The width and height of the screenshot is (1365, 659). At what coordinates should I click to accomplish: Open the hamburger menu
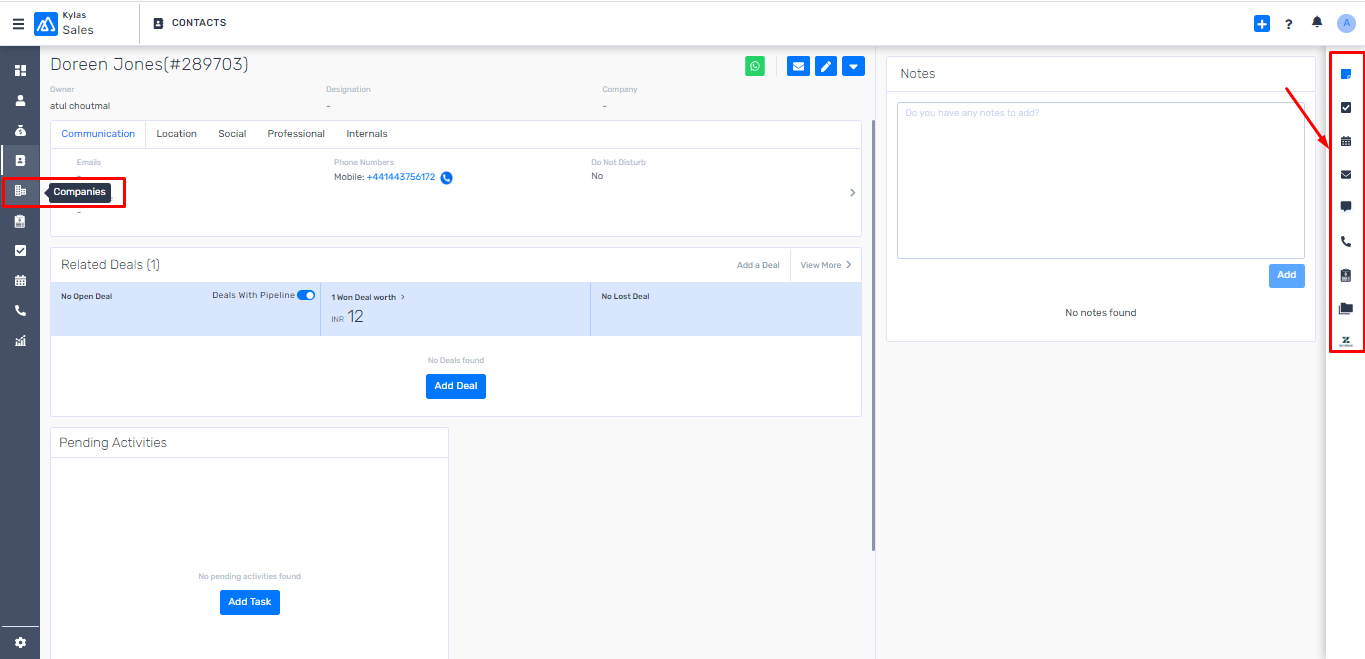pyautogui.click(x=18, y=24)
